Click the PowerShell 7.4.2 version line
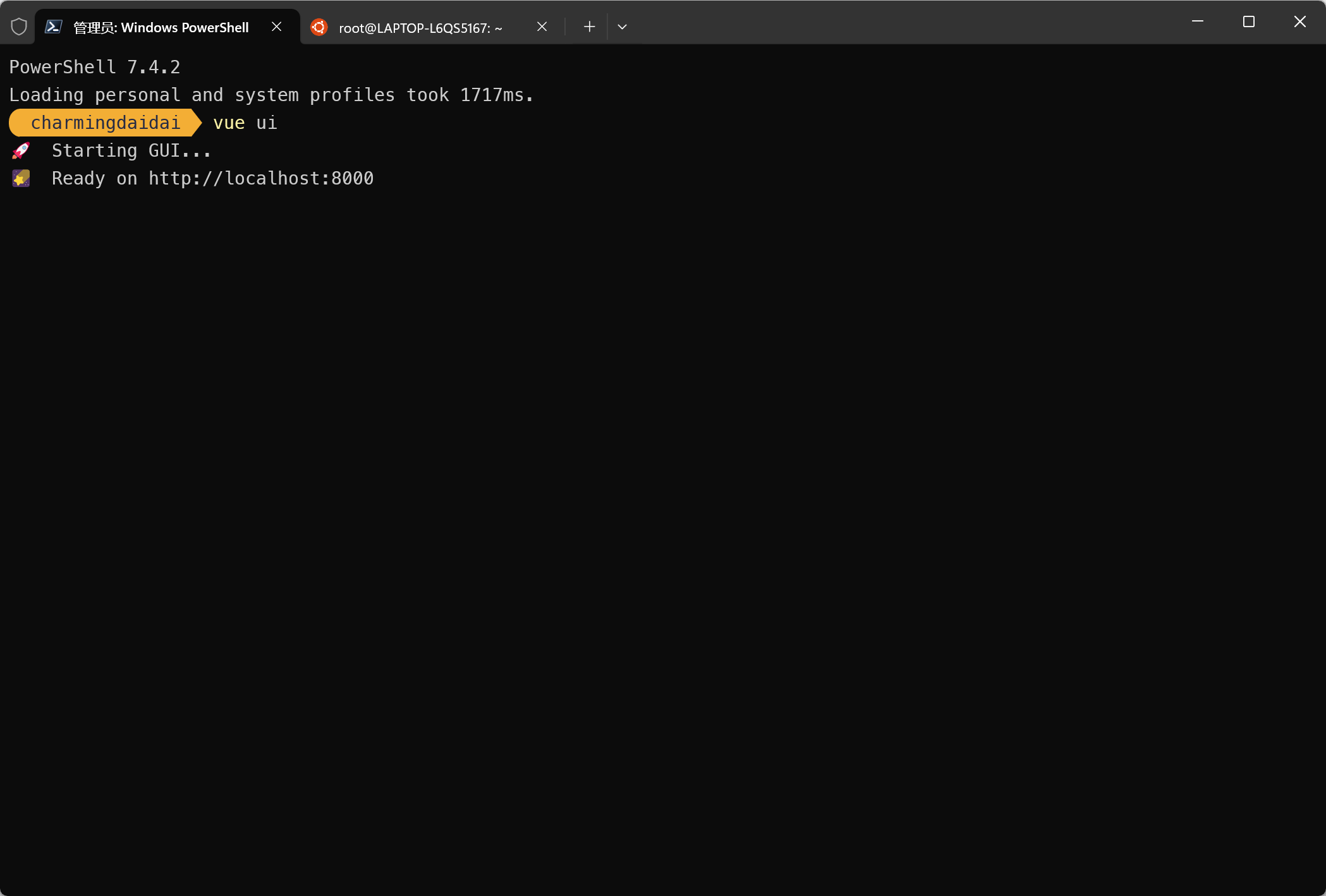The height and width of the screenshot is (896, 1326). pos(95,67)
